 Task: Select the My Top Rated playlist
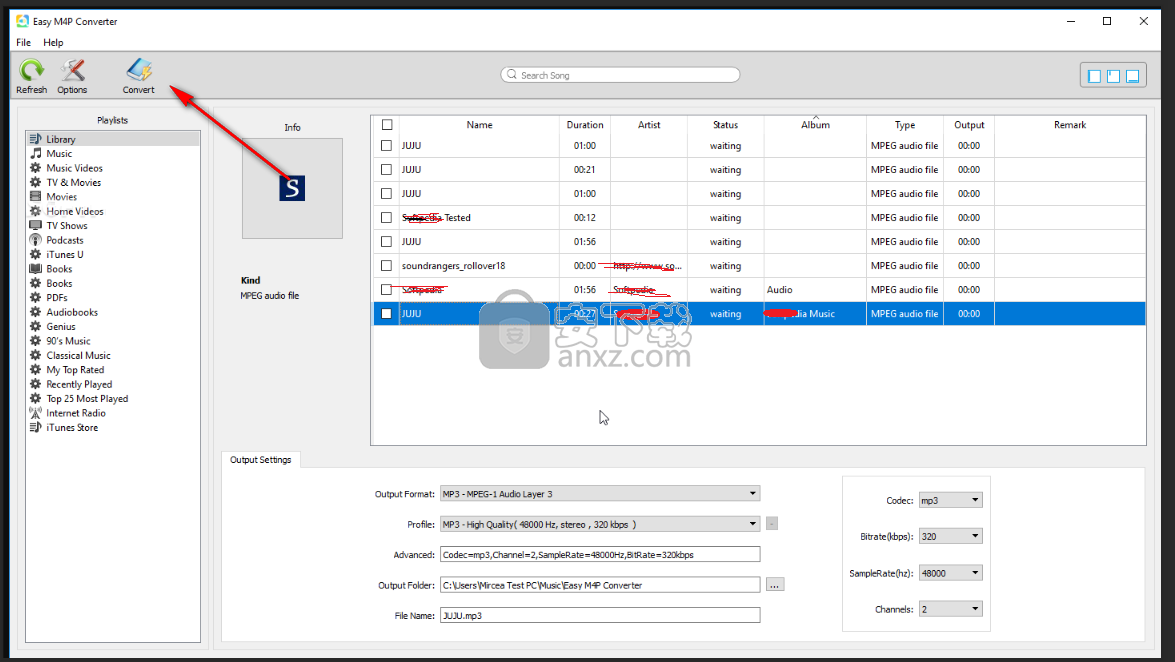tap(75, 370)
